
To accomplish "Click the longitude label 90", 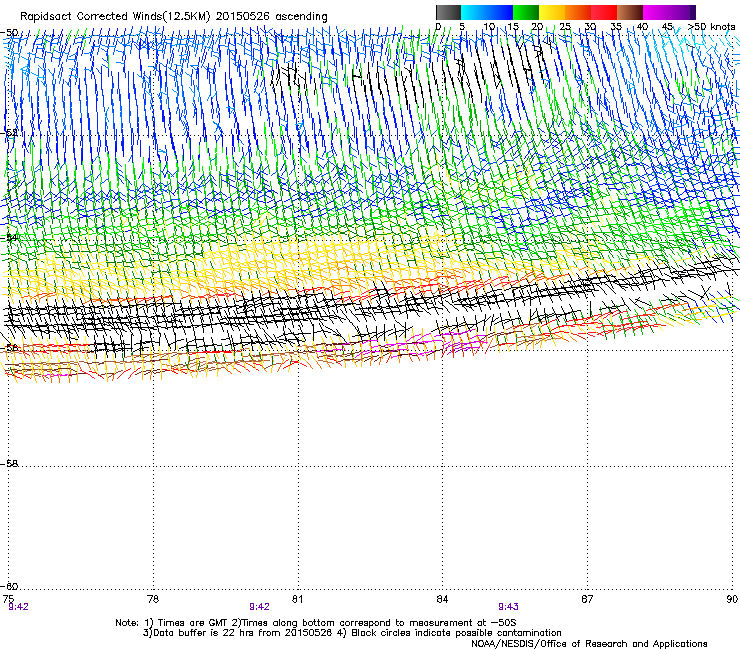I will [x=732, y=599].
